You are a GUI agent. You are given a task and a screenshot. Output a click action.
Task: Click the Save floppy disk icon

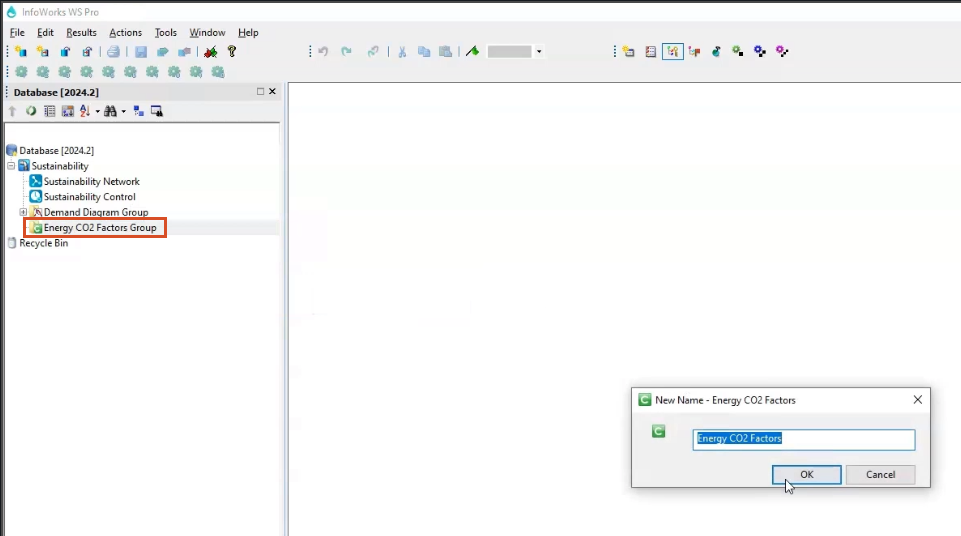[141, 52]
